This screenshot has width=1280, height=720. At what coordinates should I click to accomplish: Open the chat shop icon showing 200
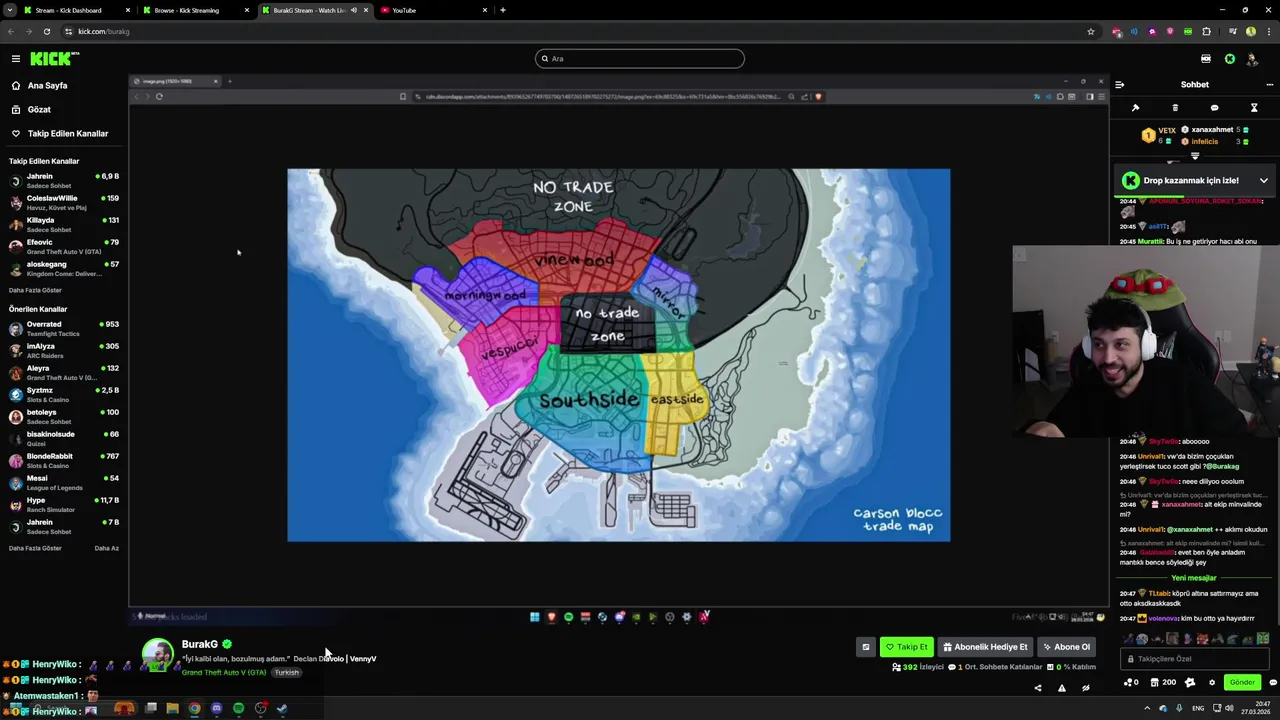[1161, 682]
